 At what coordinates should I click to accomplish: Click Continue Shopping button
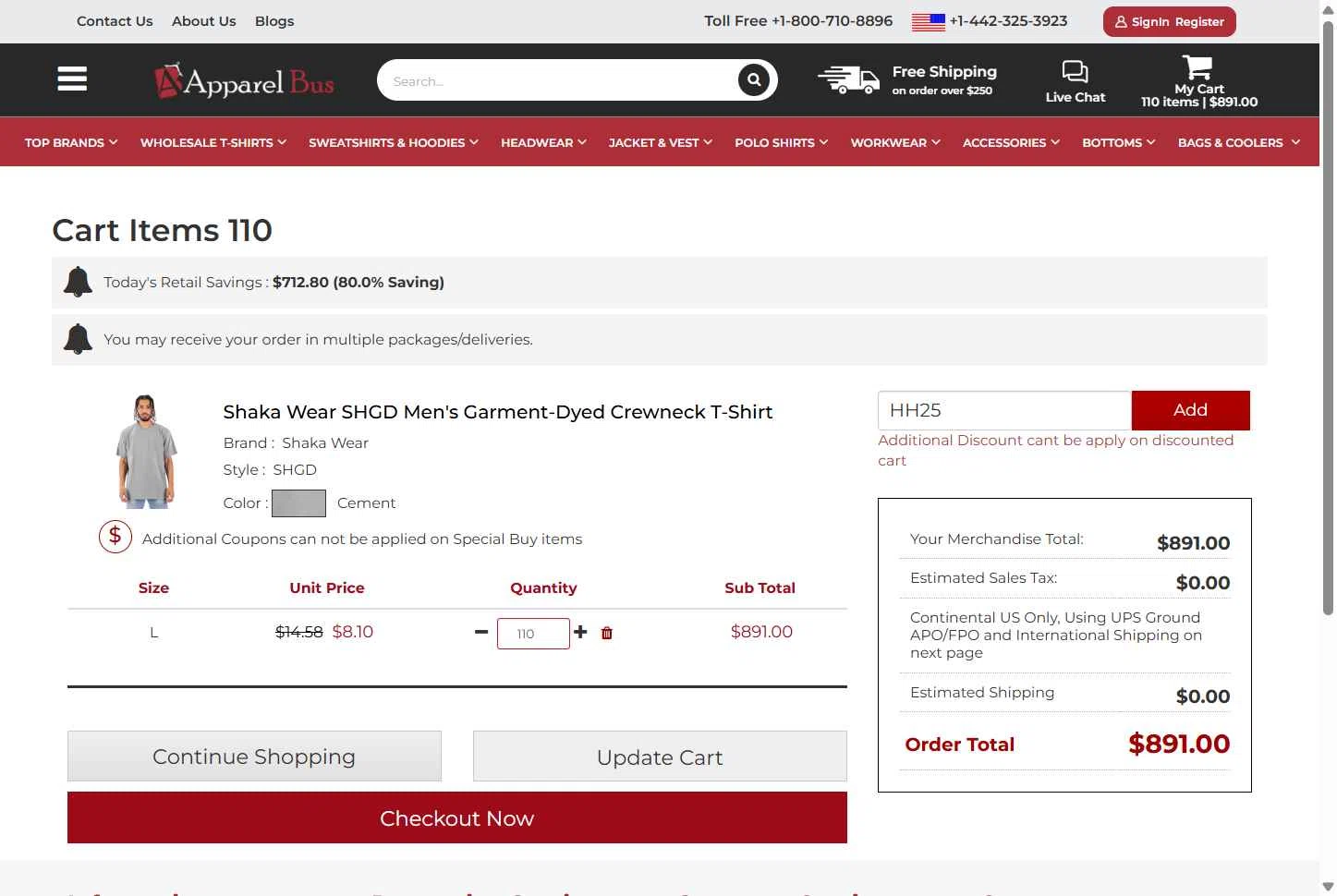pos(254,757)
